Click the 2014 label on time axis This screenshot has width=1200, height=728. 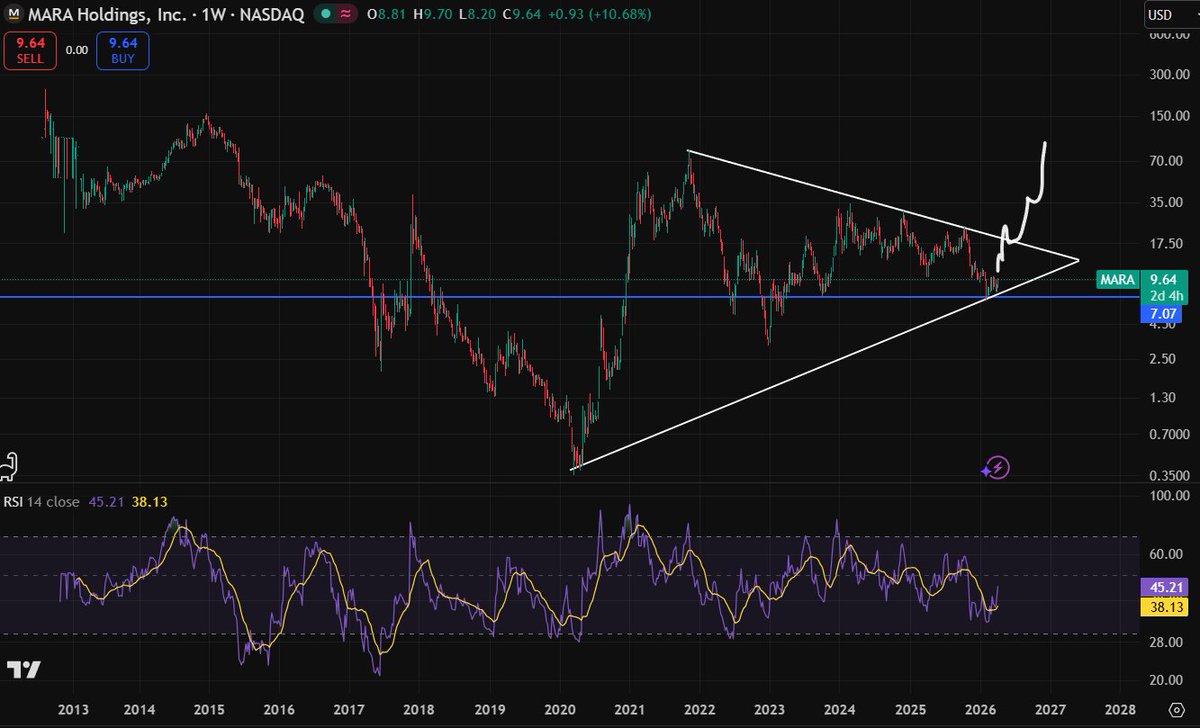tap(139, 710)
